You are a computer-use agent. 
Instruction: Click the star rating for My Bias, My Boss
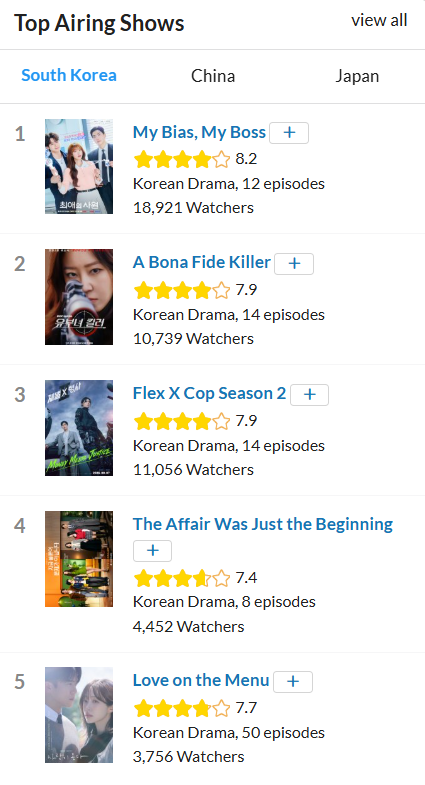pos(182,160)
